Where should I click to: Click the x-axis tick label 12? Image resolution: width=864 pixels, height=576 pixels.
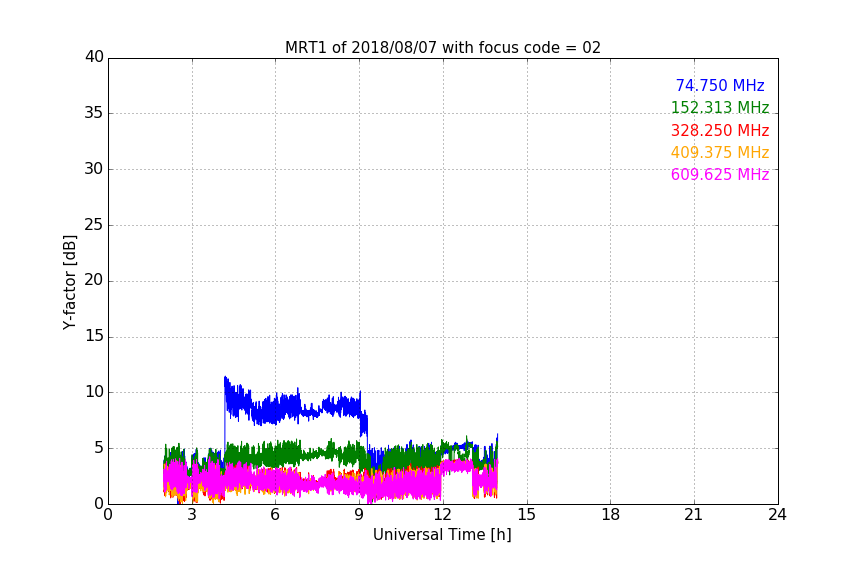pos(442,515)
